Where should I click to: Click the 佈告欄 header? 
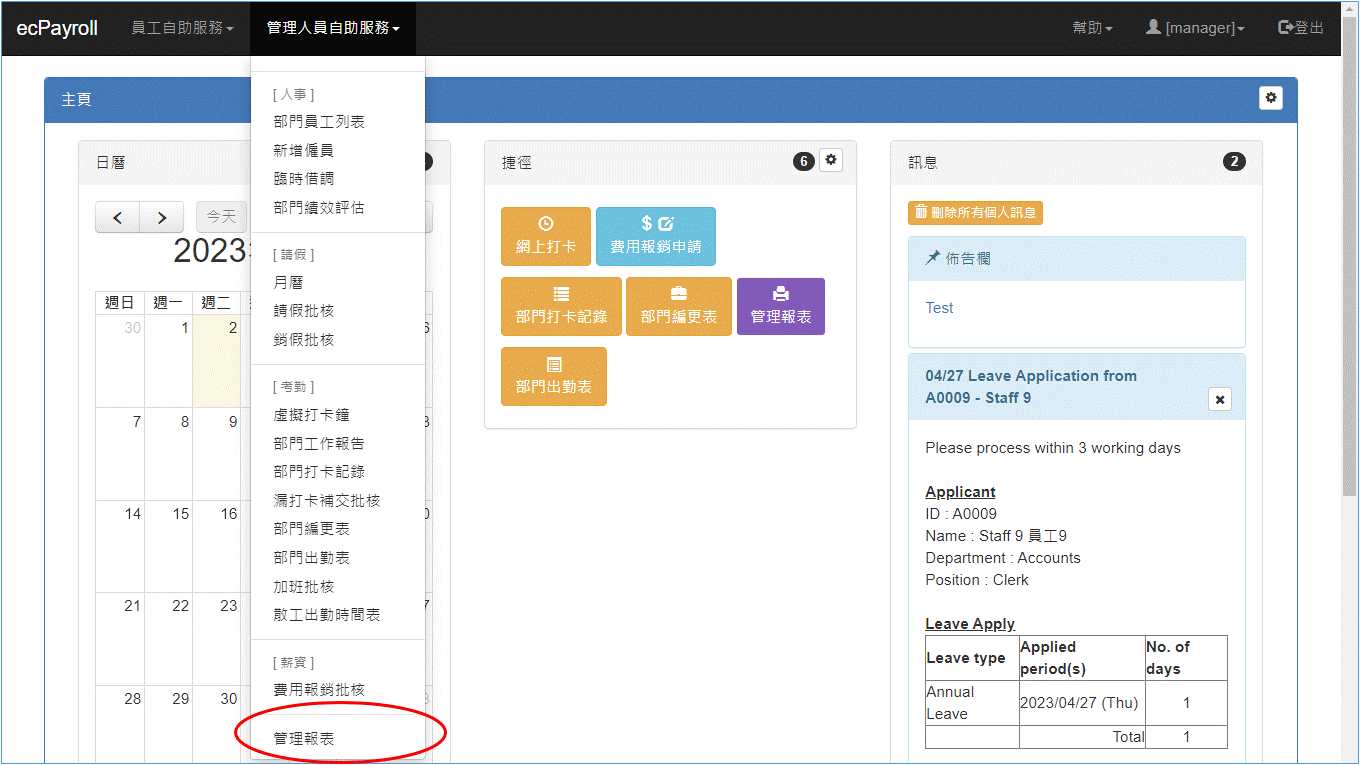point(1076,258)
